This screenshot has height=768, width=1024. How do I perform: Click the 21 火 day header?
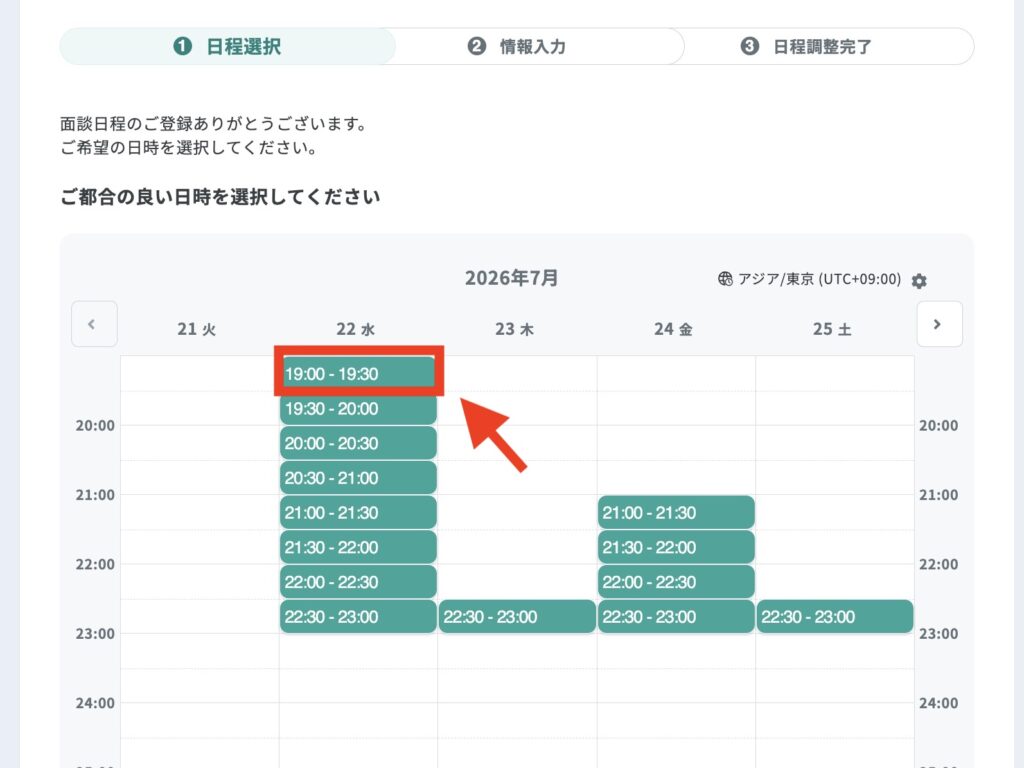click(x=197, y=329)
